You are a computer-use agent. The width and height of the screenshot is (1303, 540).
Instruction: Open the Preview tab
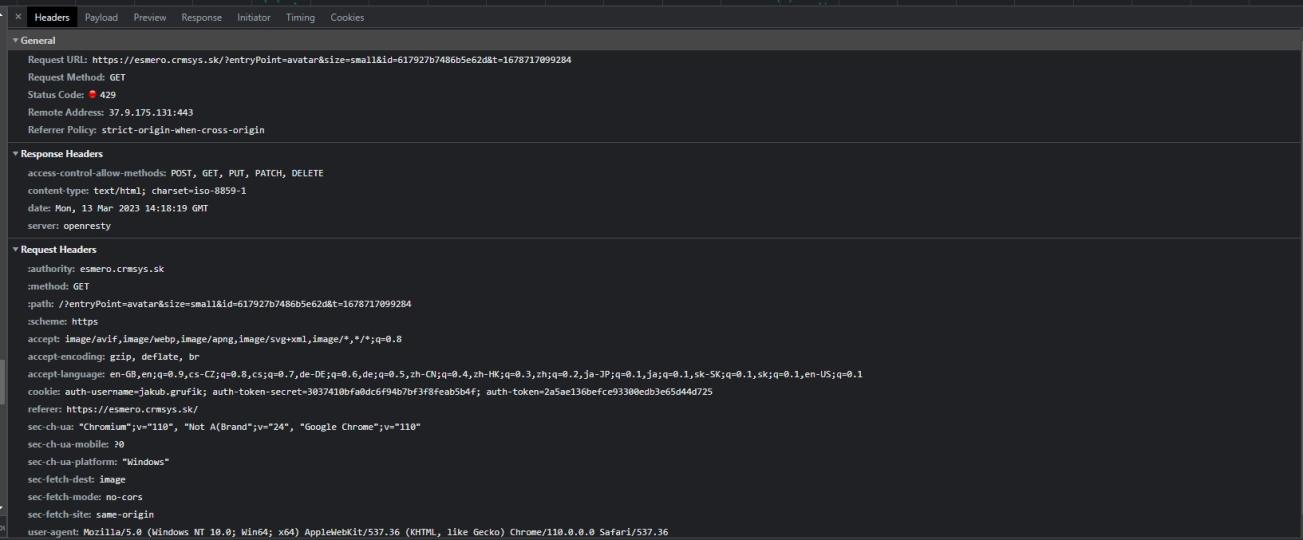pos(149,18)
